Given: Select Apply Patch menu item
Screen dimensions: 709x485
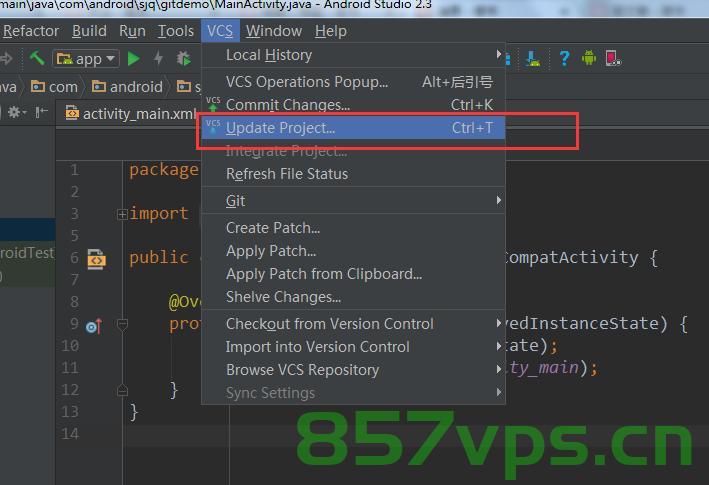Looking at the screenshot, I should click(353, 251).
